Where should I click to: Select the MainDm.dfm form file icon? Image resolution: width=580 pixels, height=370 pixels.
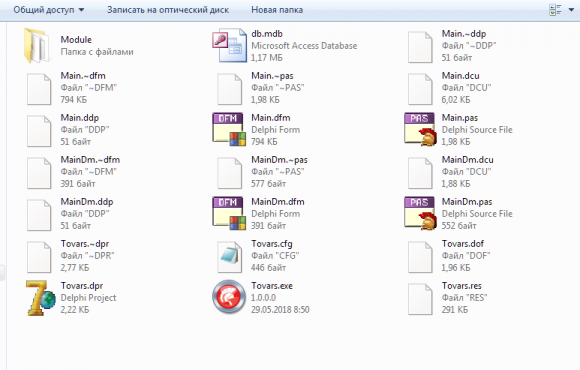(x=229, y=213)
